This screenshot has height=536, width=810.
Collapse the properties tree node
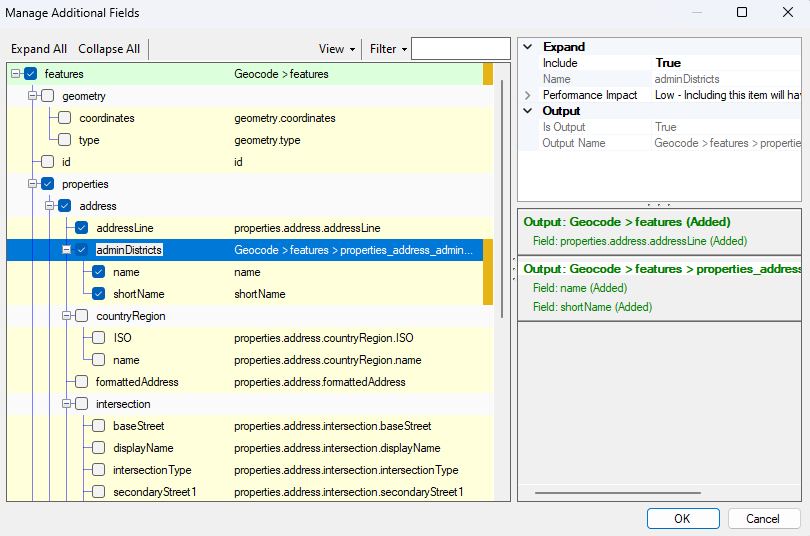coord(33,184)
